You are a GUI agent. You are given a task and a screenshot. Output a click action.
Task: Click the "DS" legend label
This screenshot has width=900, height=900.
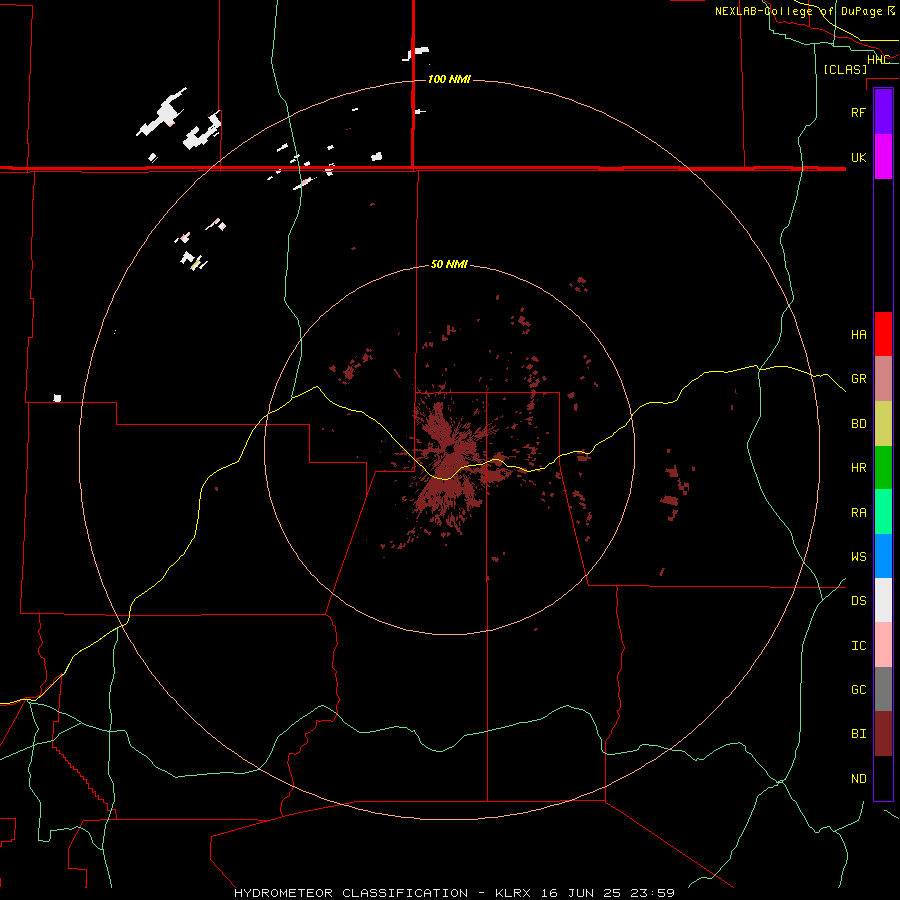click(858, 601)
